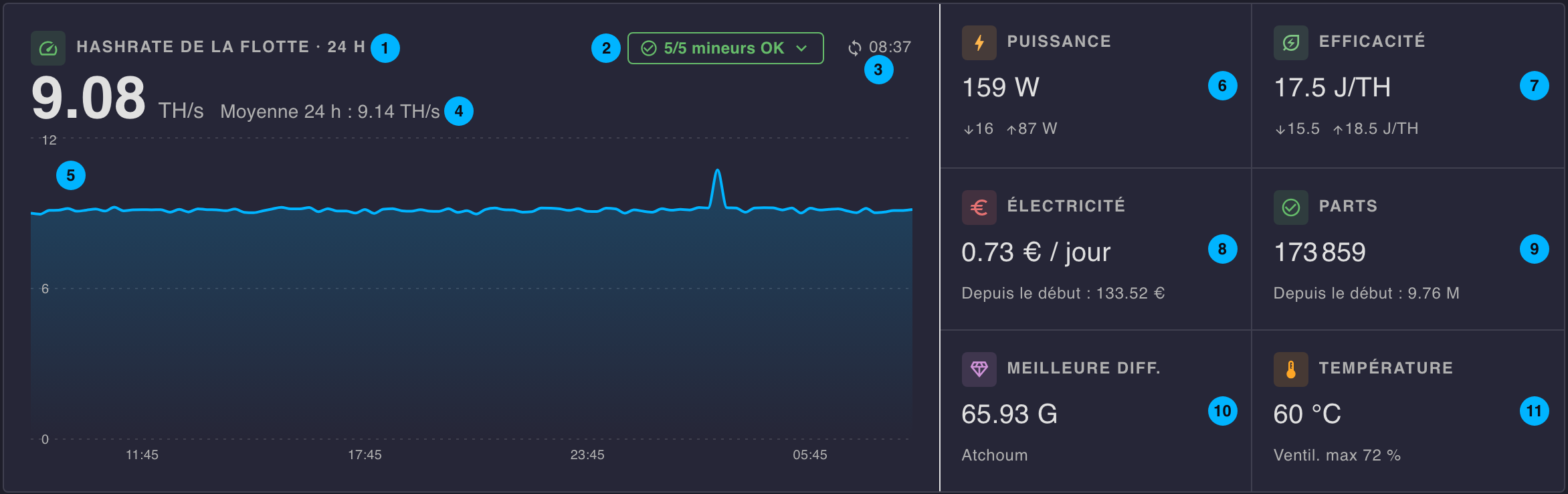1568x494 pixels.
Task: Click the 65.93 G best difficulty value
Action: (x=1009, y=414)
